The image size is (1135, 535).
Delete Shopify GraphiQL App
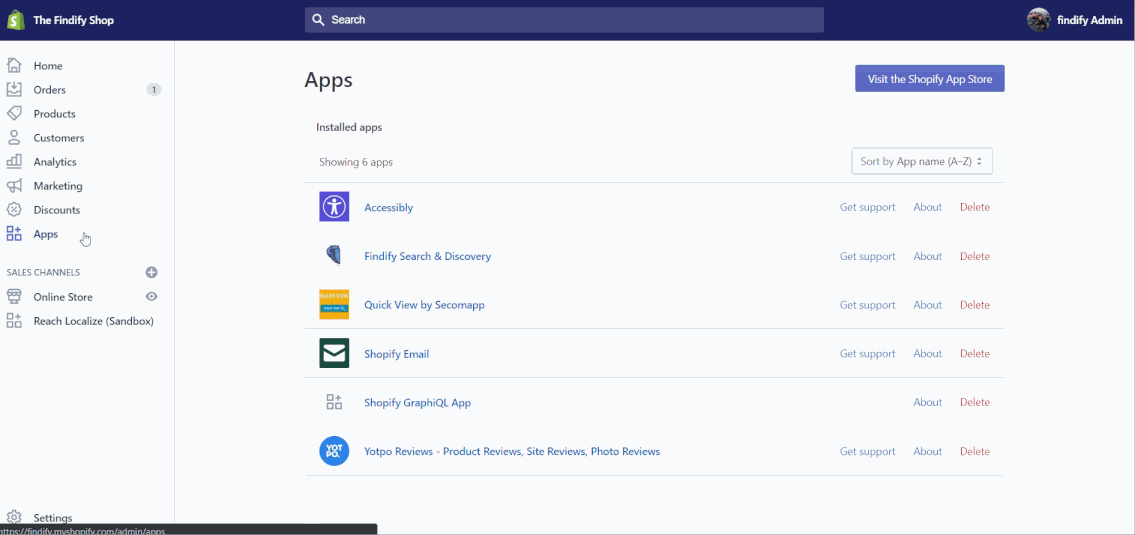[x=974, y=402]
